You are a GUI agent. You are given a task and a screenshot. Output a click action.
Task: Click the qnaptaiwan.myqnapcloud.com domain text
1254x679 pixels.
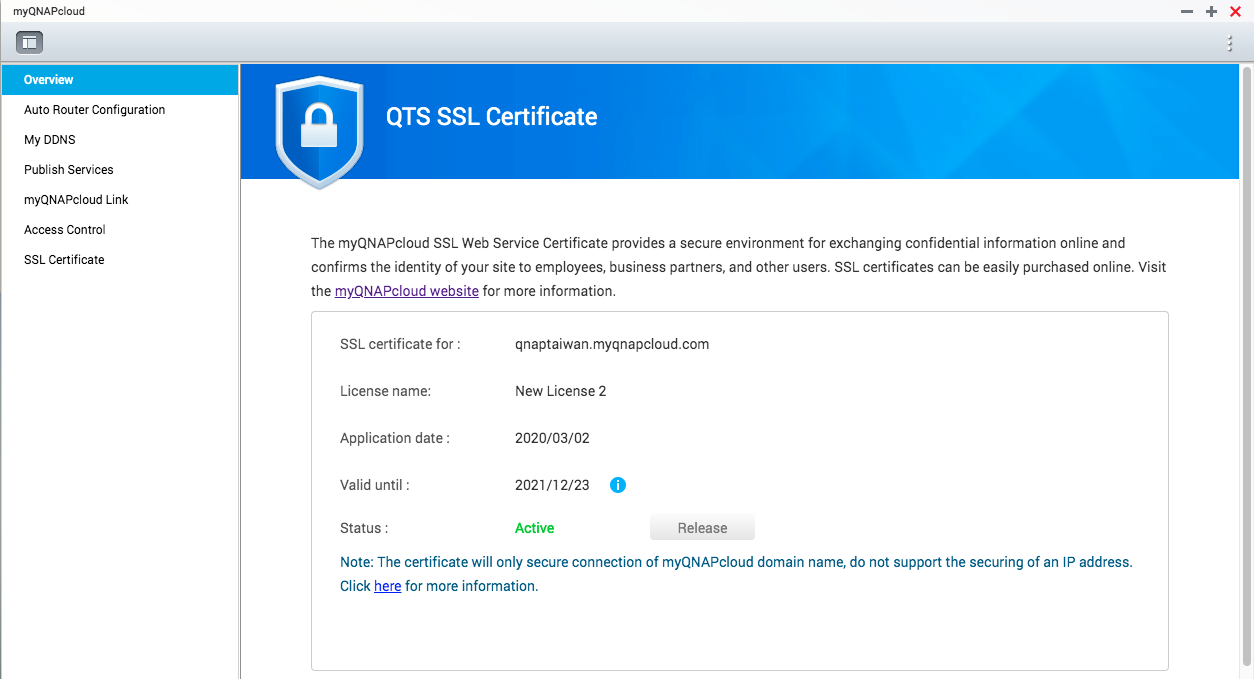[612, 344]
